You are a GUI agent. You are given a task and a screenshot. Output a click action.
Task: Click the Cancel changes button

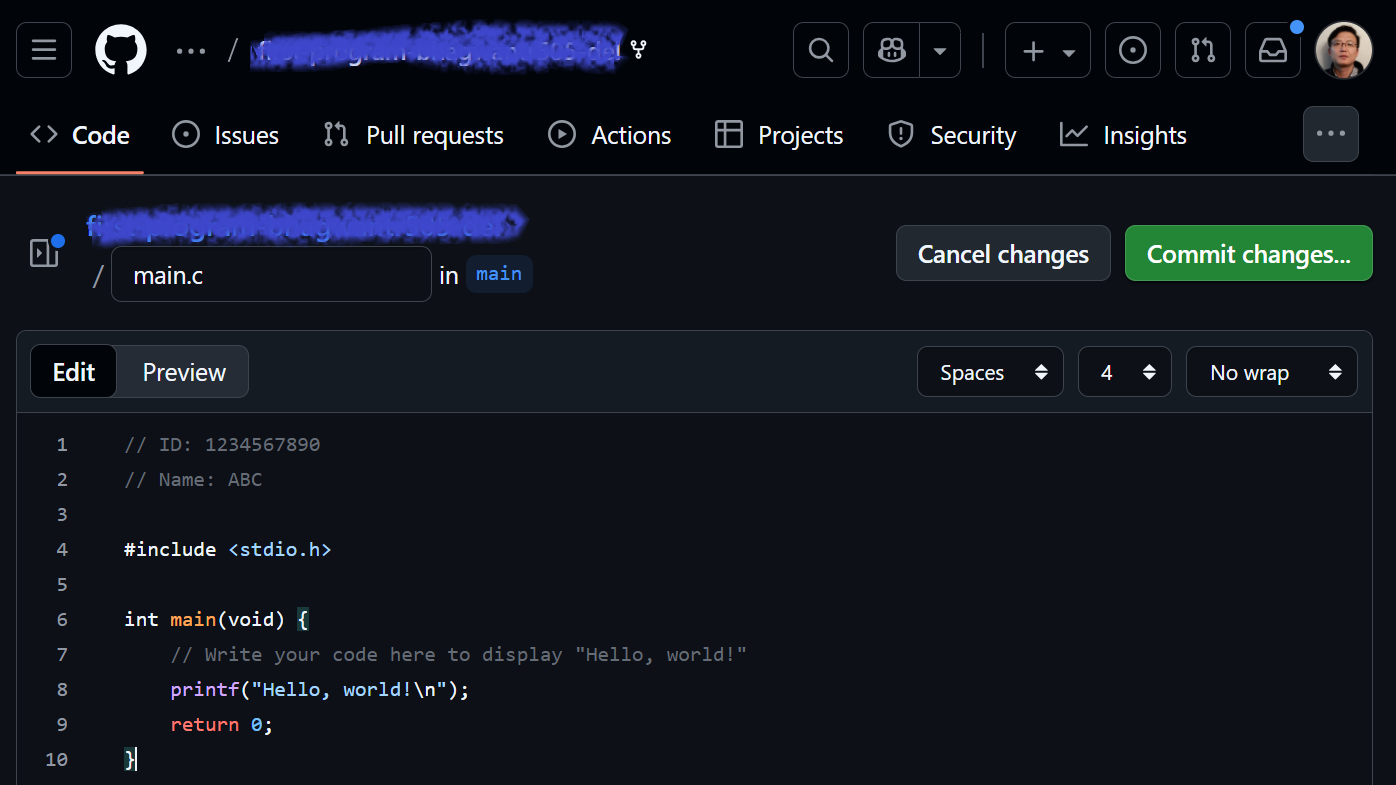1003,254
